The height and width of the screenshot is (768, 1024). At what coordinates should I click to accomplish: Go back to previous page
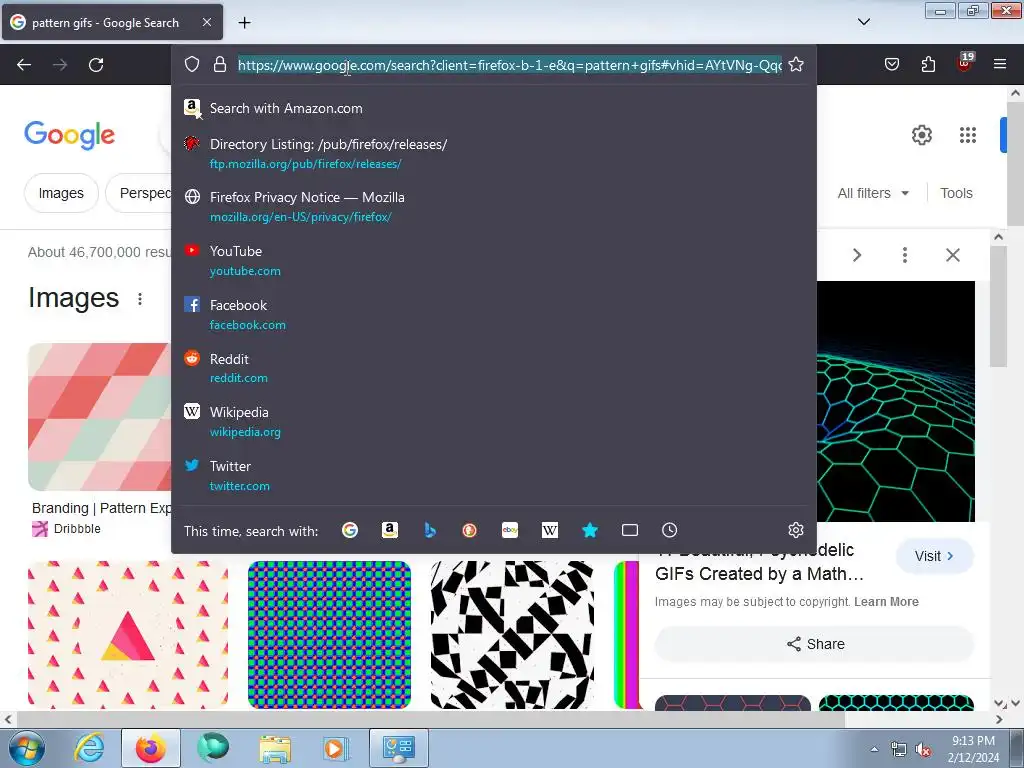click(x=24, y=65)
